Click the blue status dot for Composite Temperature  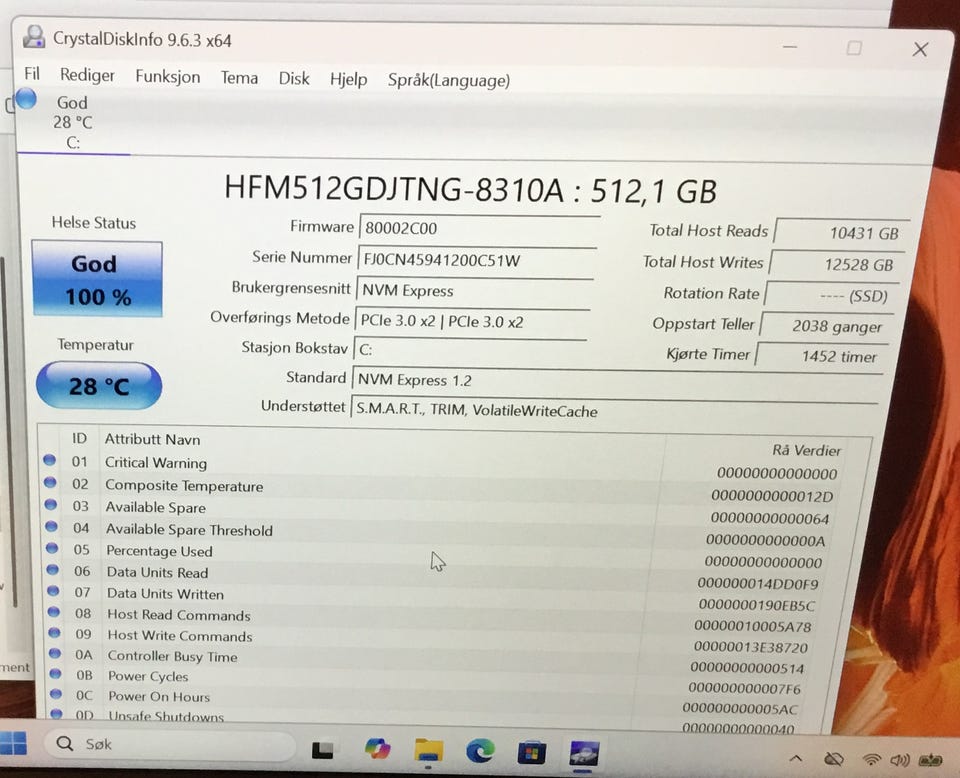50,482
